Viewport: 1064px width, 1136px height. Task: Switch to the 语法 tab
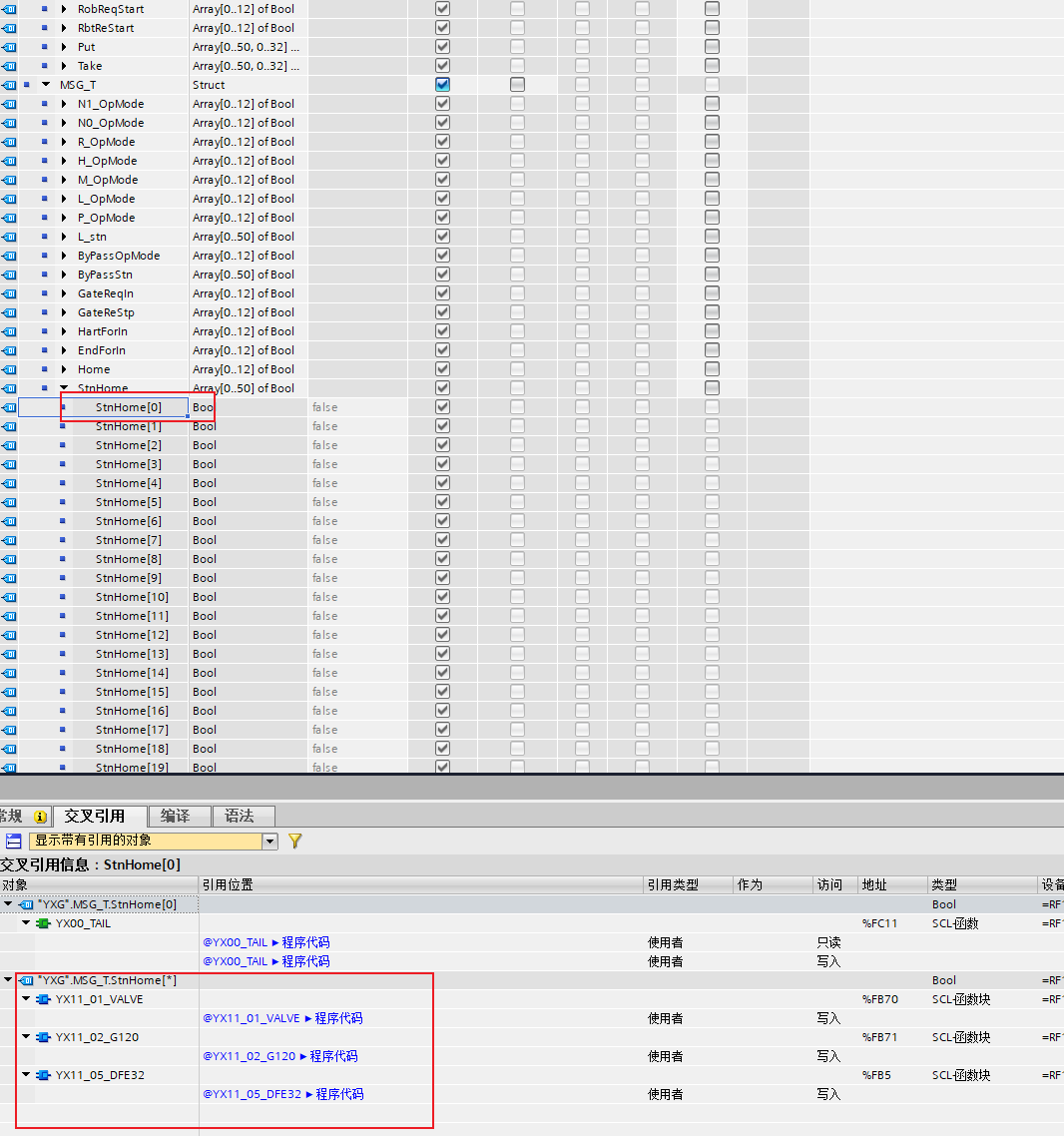[x=240, y=817]
